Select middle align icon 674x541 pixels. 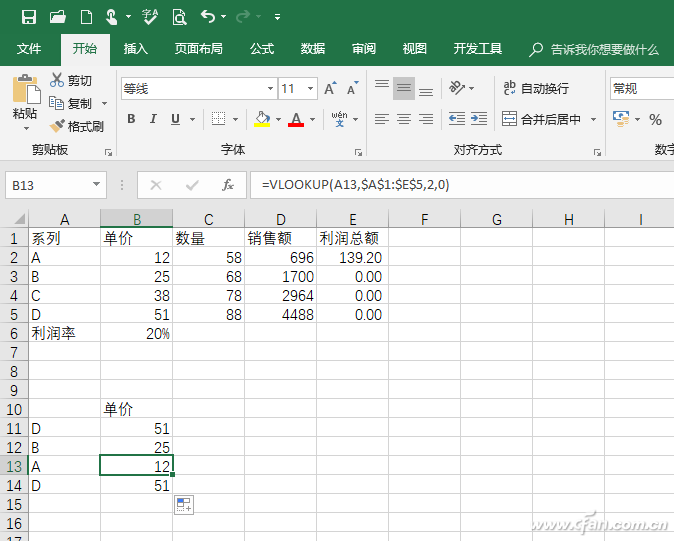pyautogui.click(x=404, y=89)
